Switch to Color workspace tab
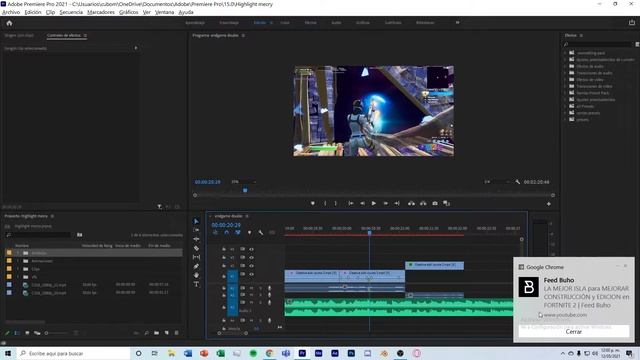 (x=285, y=22)
